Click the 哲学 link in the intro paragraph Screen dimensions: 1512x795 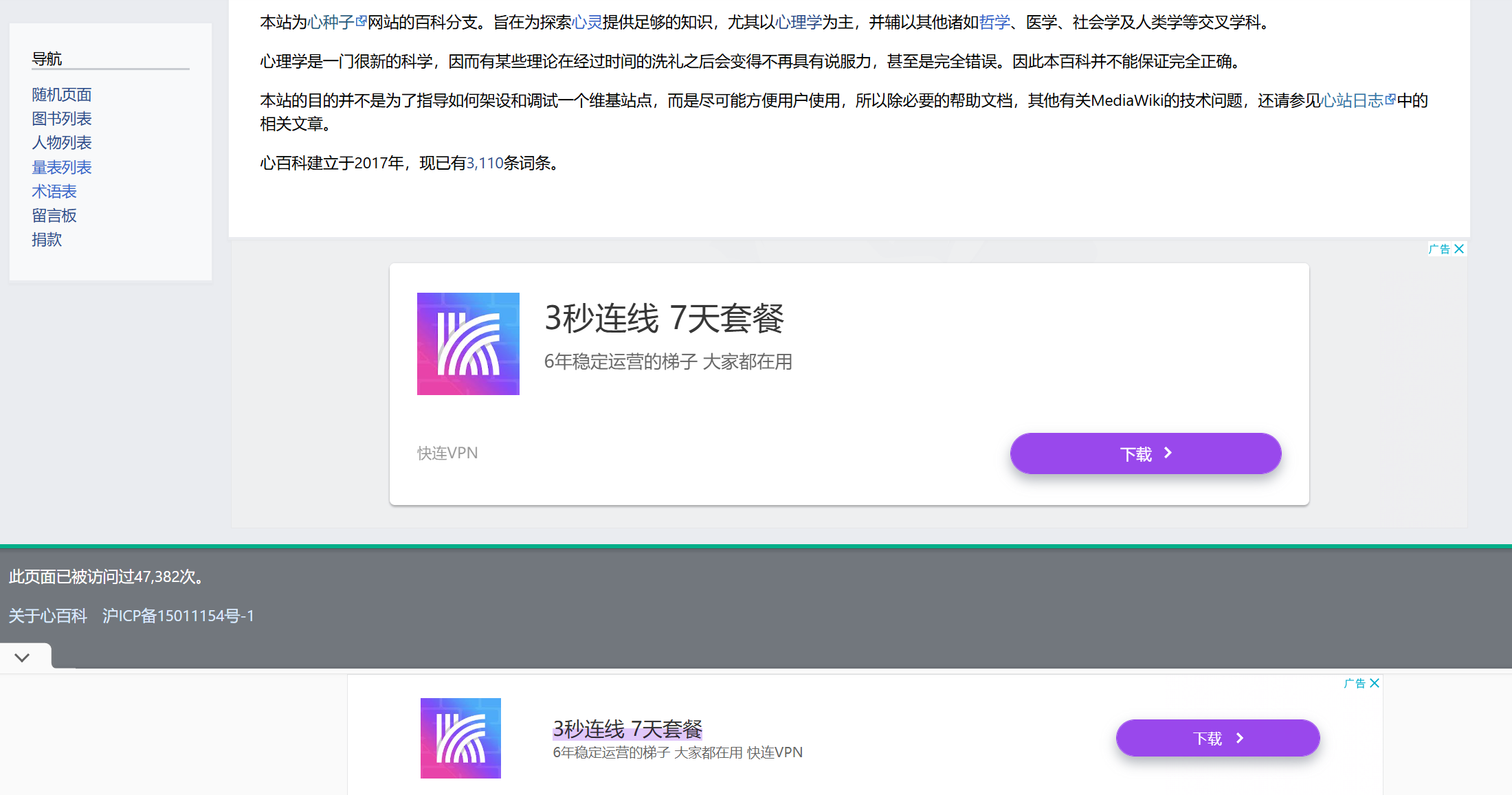click(x=995, y=21)
